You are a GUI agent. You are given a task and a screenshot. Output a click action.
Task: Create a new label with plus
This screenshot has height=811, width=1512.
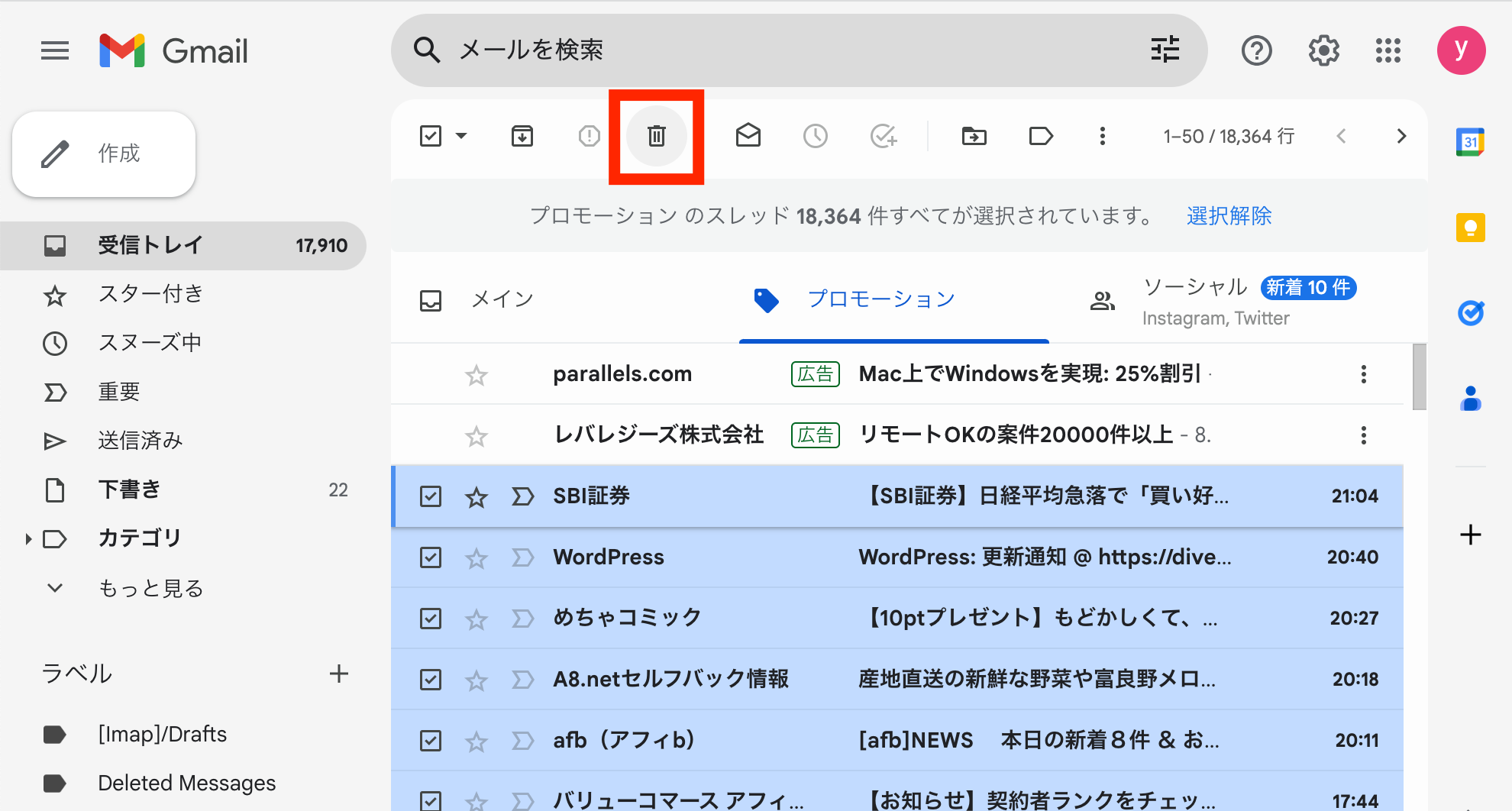[x=339, y=674]
